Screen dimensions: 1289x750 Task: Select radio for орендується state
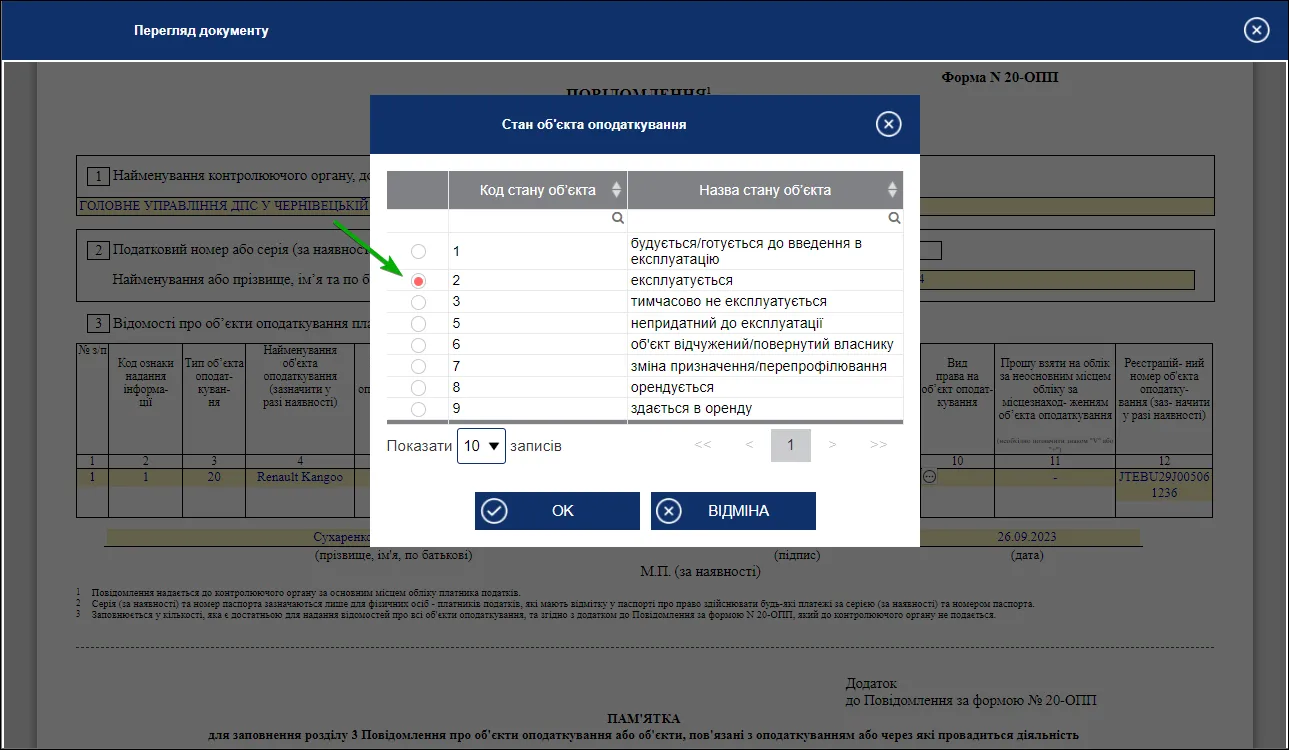418,388
